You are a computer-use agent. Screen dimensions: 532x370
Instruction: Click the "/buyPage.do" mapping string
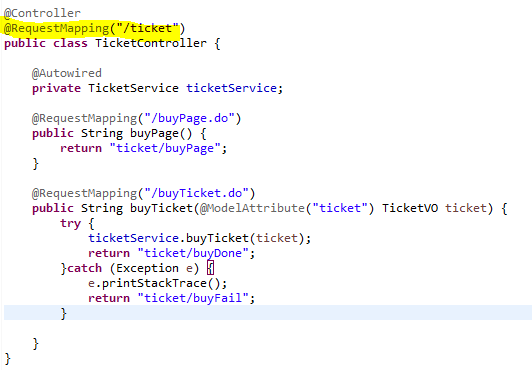(x=189, y=118)
